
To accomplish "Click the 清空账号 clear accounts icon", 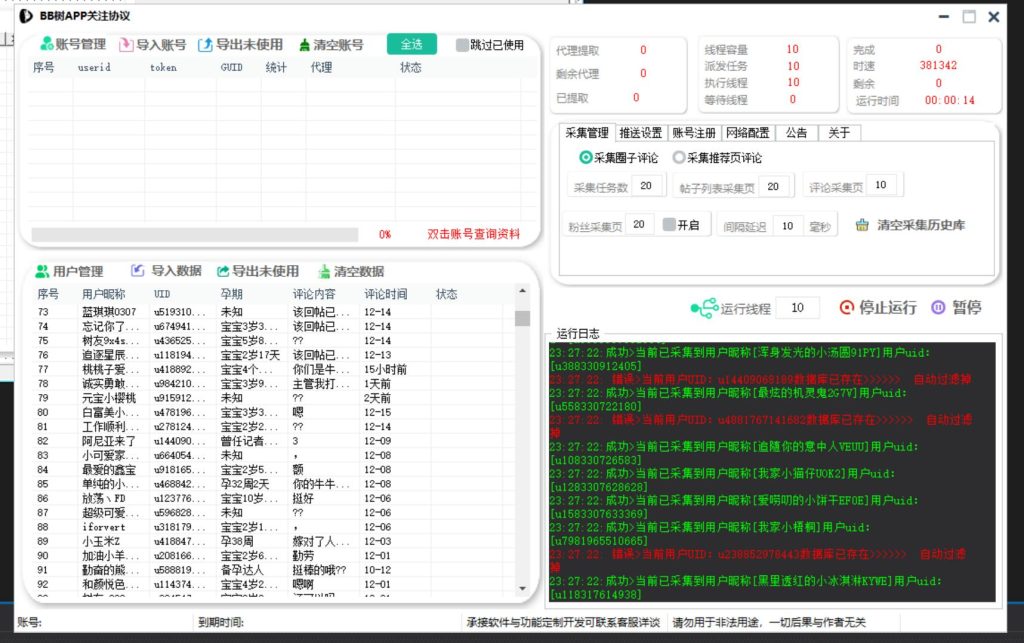I will point(305,45).
